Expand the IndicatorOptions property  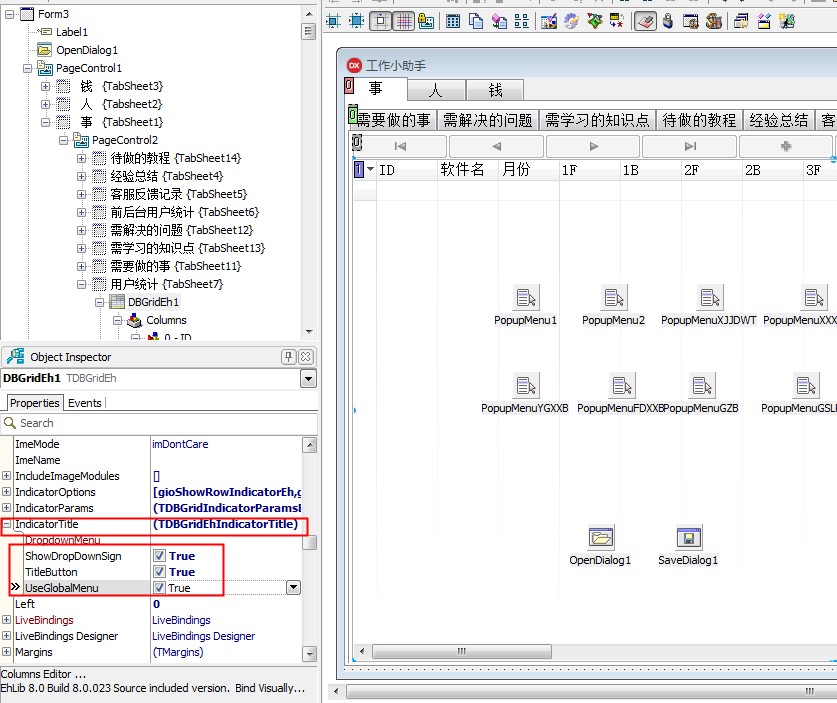7,492
